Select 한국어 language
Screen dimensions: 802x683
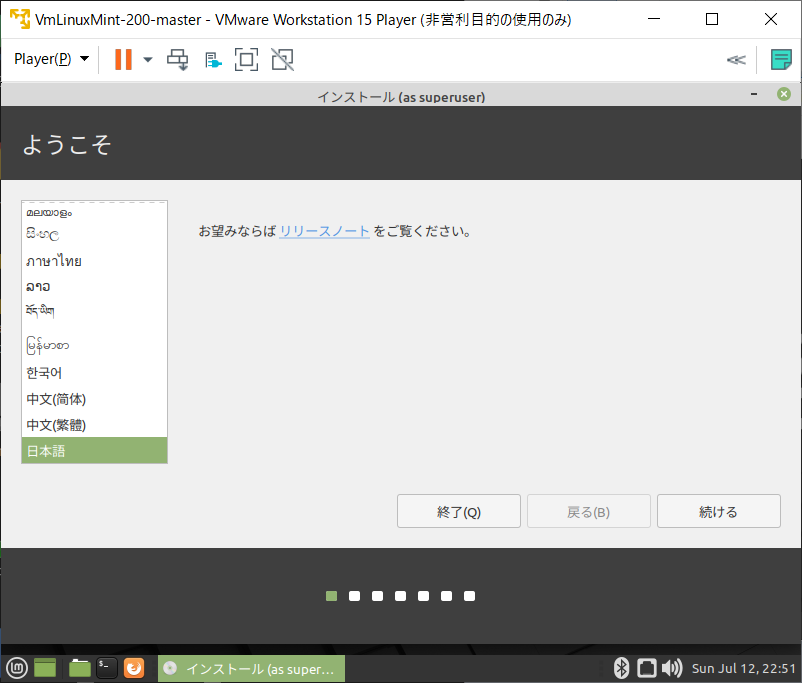[x=94, y=373]
